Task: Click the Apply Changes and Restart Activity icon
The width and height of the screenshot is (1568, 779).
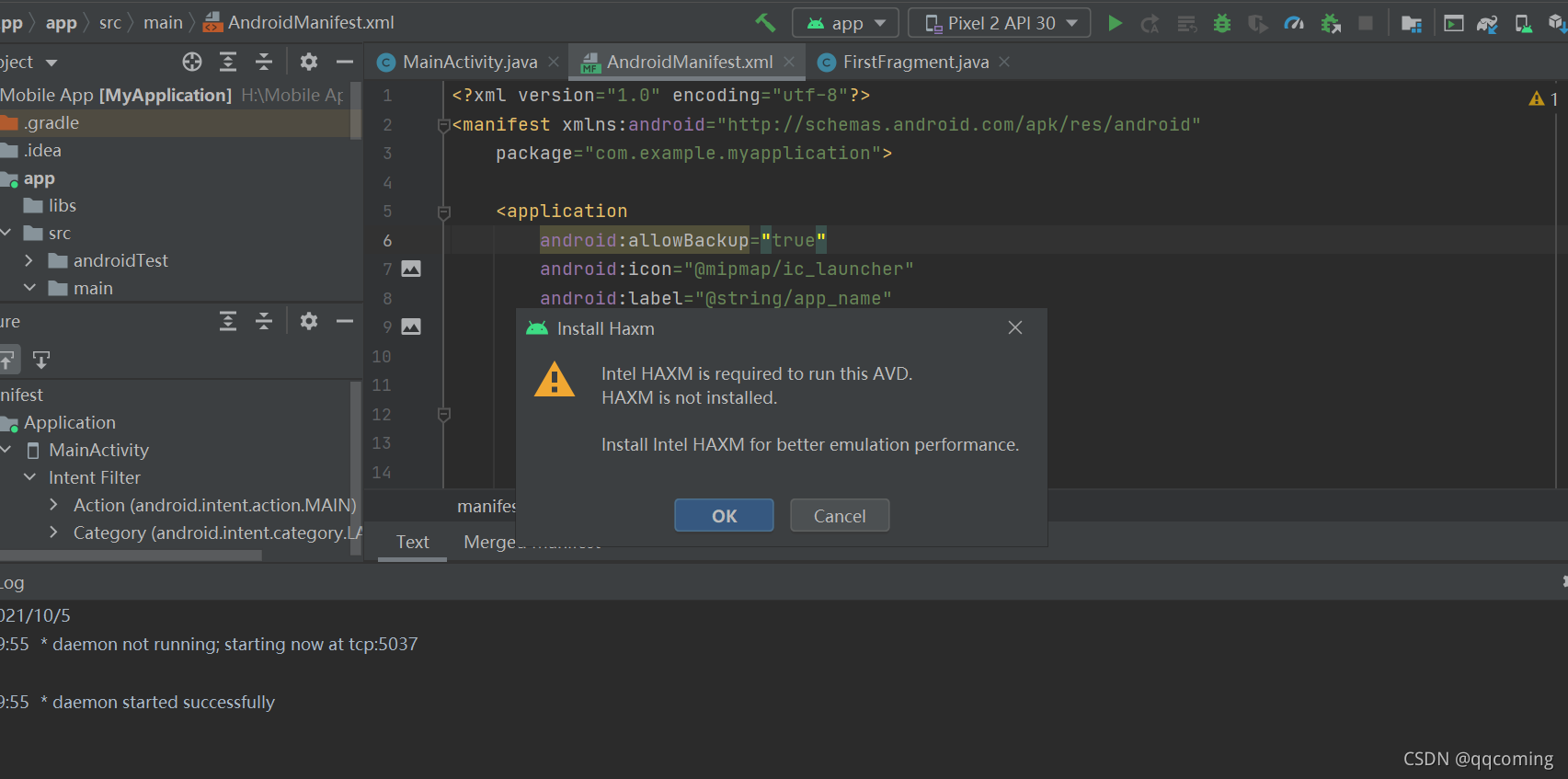Action: pyautogui.click(x=1150, y=23)
